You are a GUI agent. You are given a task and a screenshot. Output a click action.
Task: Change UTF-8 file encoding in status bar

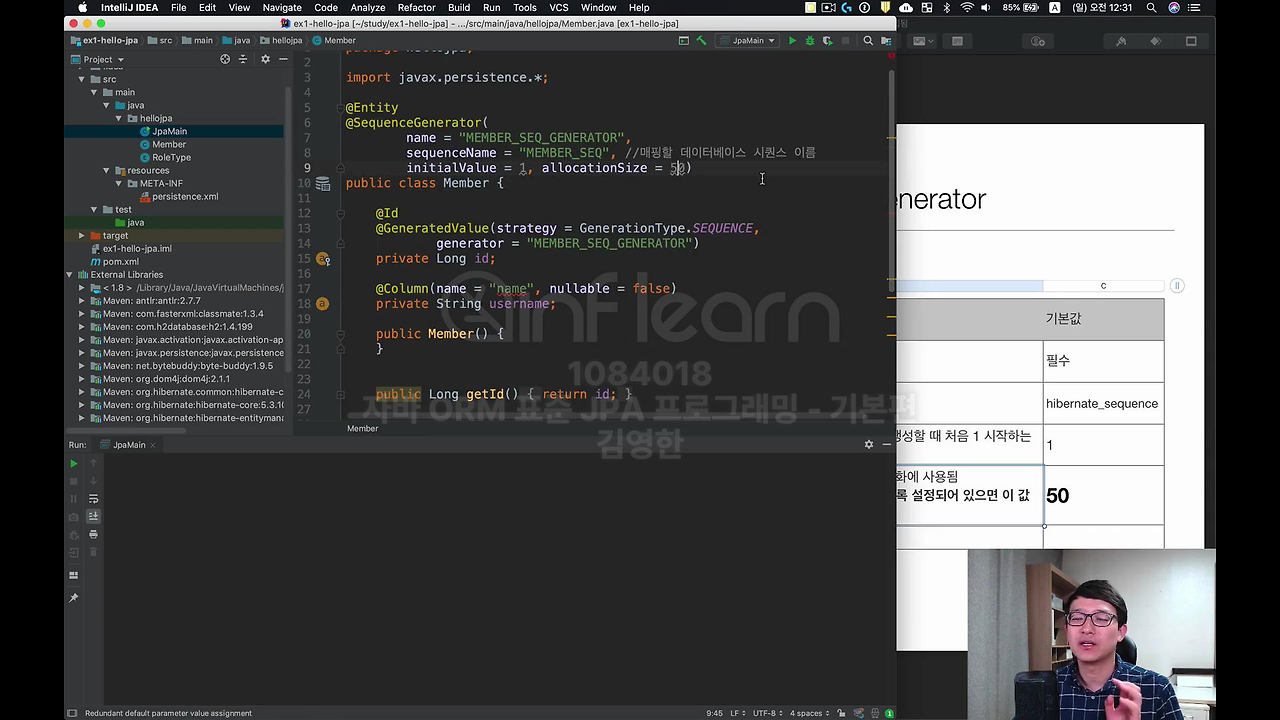767,713
